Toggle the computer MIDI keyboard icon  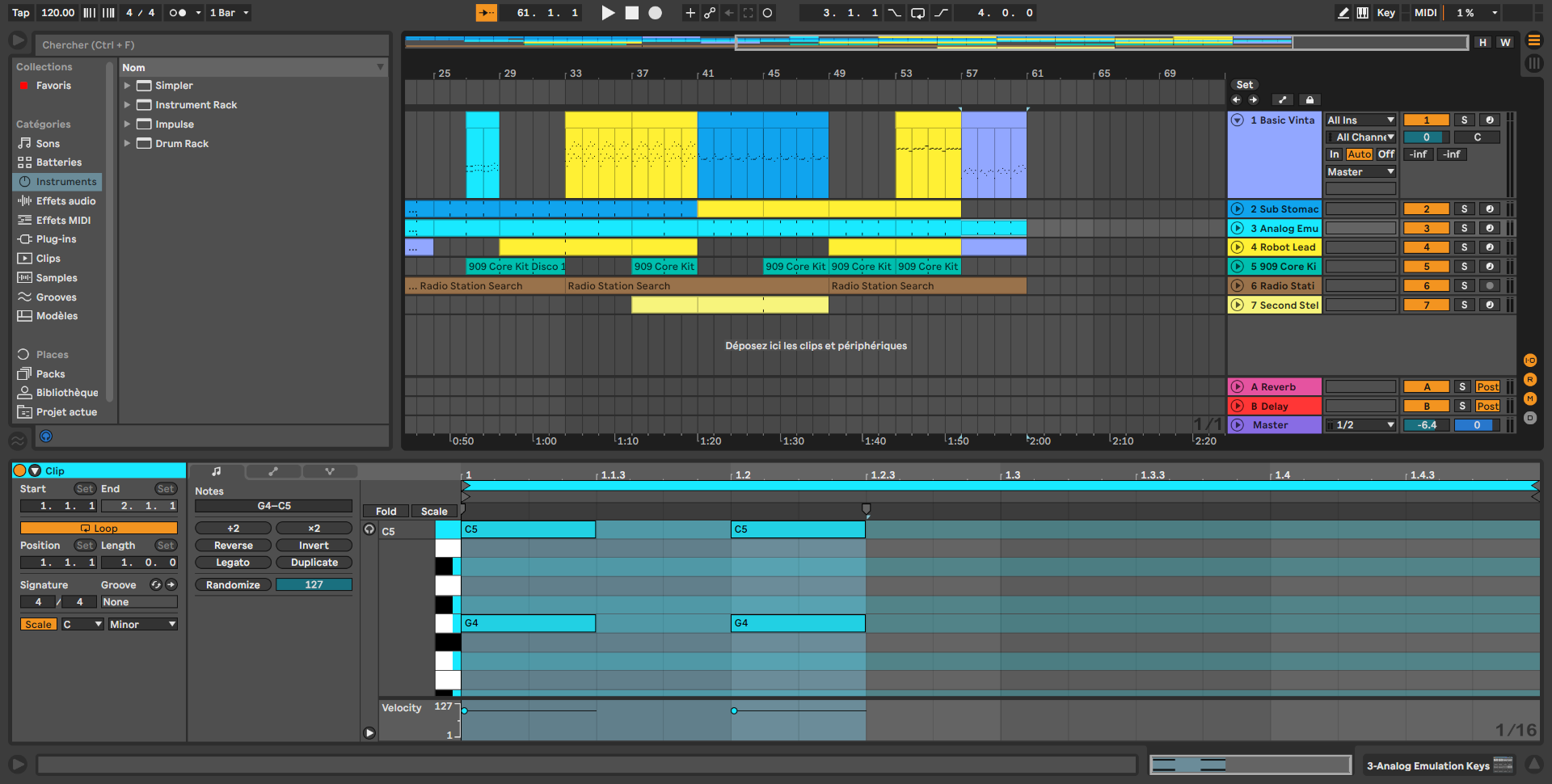pyautogui.click(x=1363, y=13)
